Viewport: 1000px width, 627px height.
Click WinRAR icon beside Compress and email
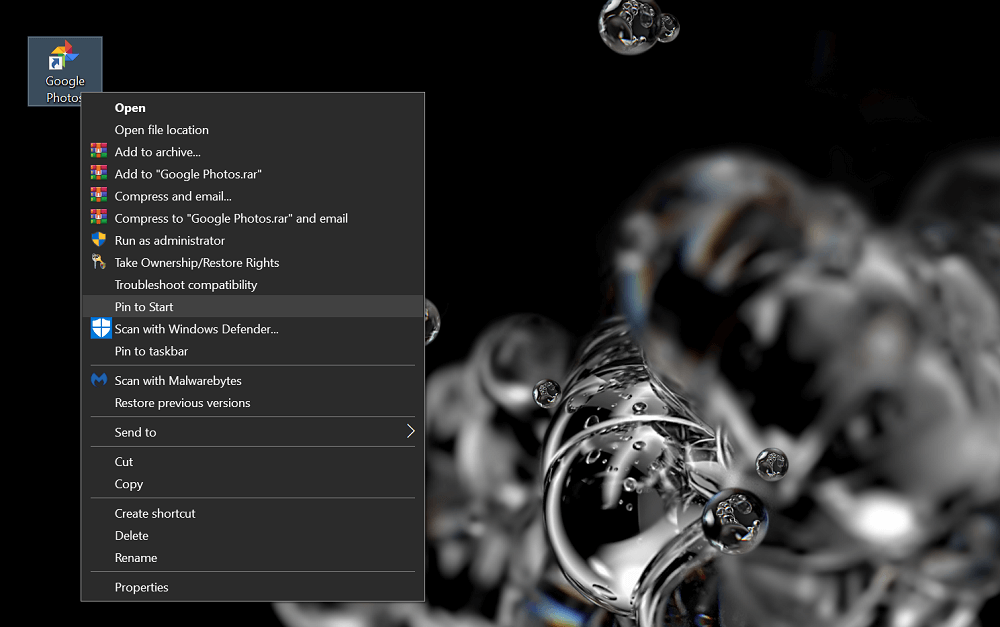(99, 195)
